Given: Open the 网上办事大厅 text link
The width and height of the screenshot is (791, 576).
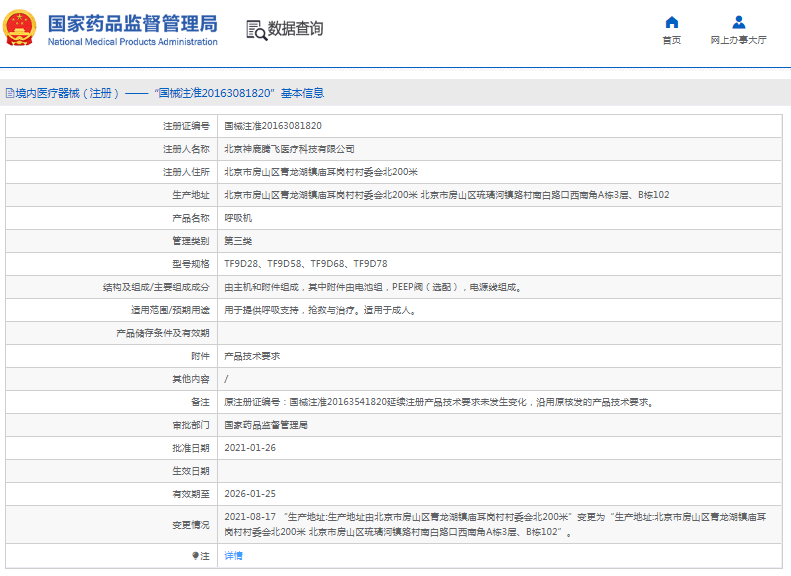Looking at the screenshot, I should 738,40.
